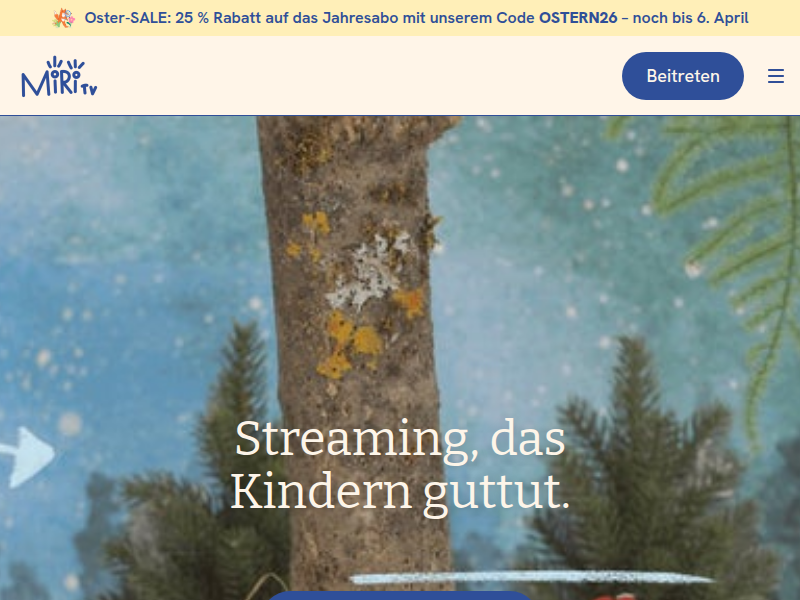This screenshot has width=800, height=600.
Task: Click the Miri TV logo
Action: (59, 77)
